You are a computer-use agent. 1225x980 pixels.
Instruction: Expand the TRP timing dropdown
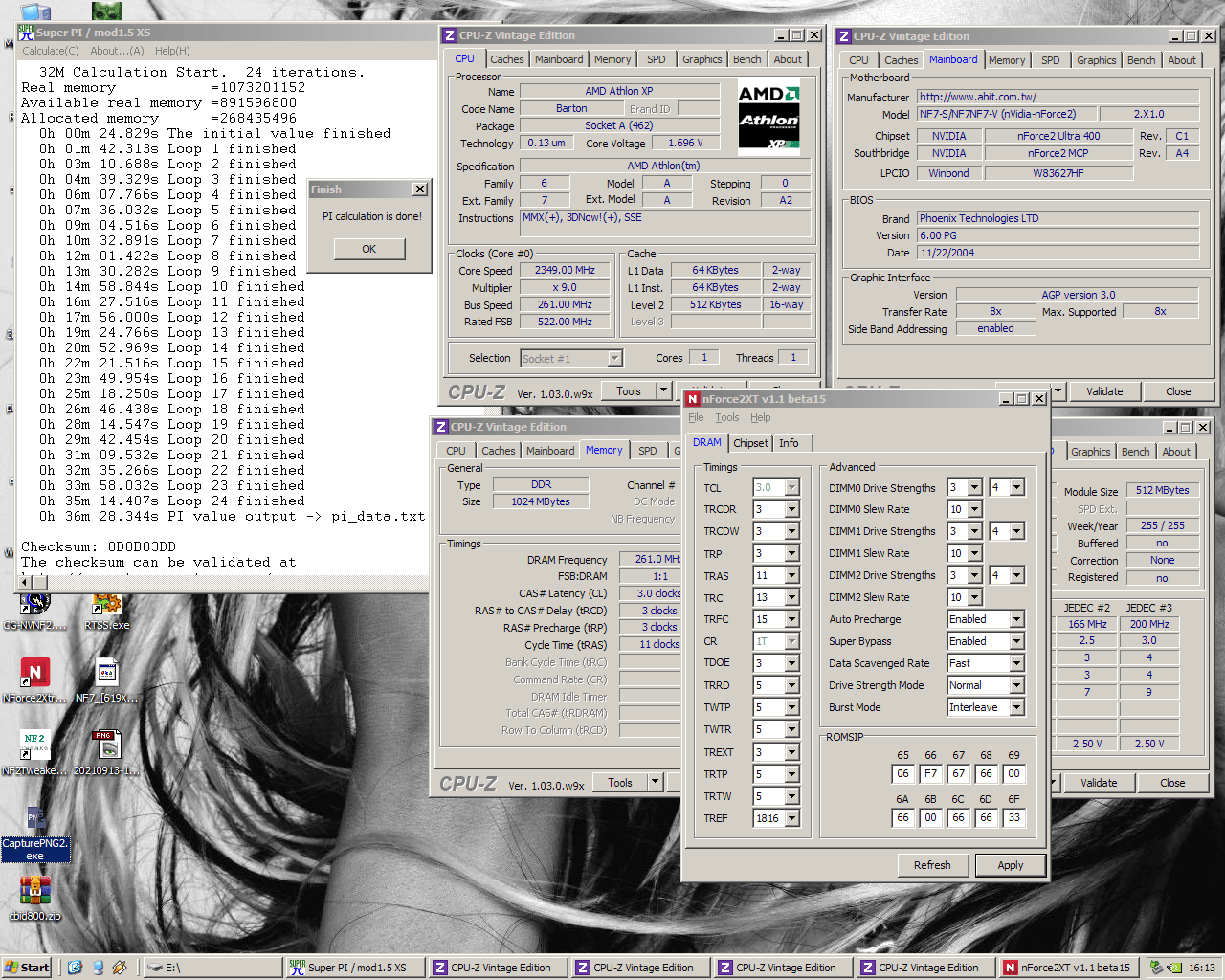pyautogui.click(x=791, y=553)
